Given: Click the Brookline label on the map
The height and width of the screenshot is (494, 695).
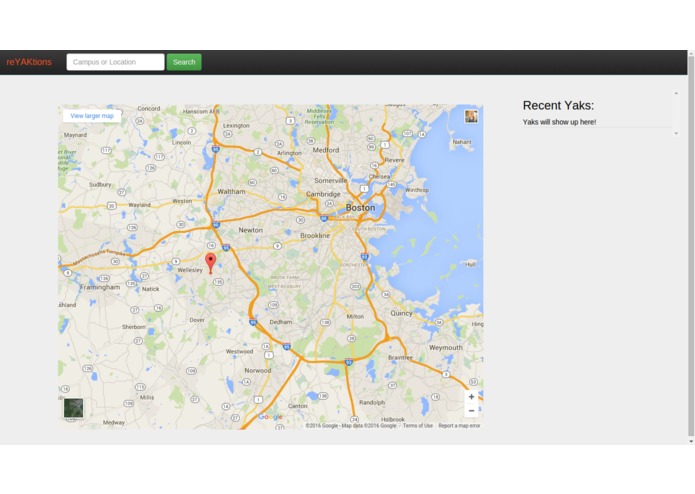Looking at the screenshot, I should [x=315, y=236].
